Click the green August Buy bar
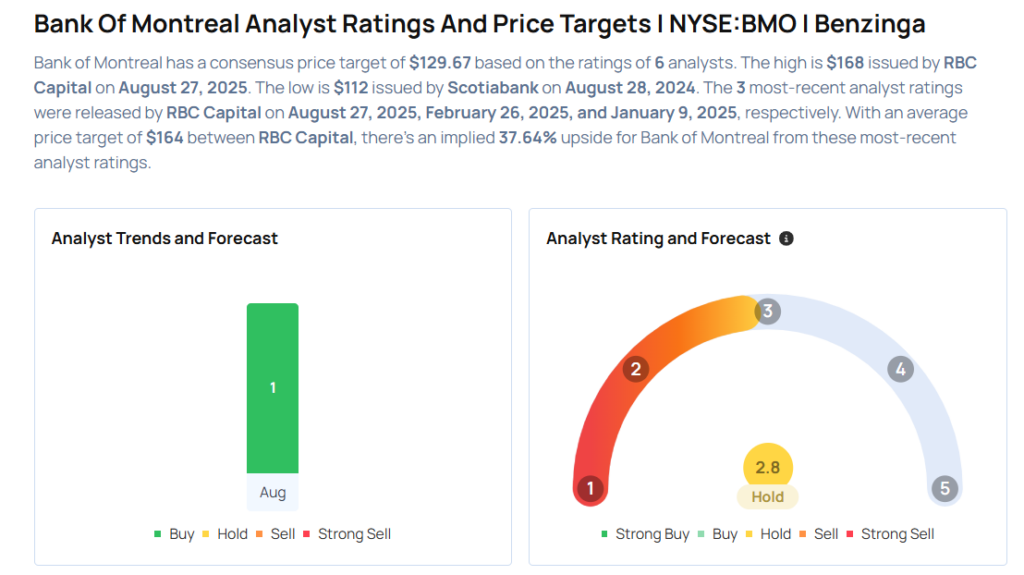The image size is (1024, 575). (x=272, y=387)
